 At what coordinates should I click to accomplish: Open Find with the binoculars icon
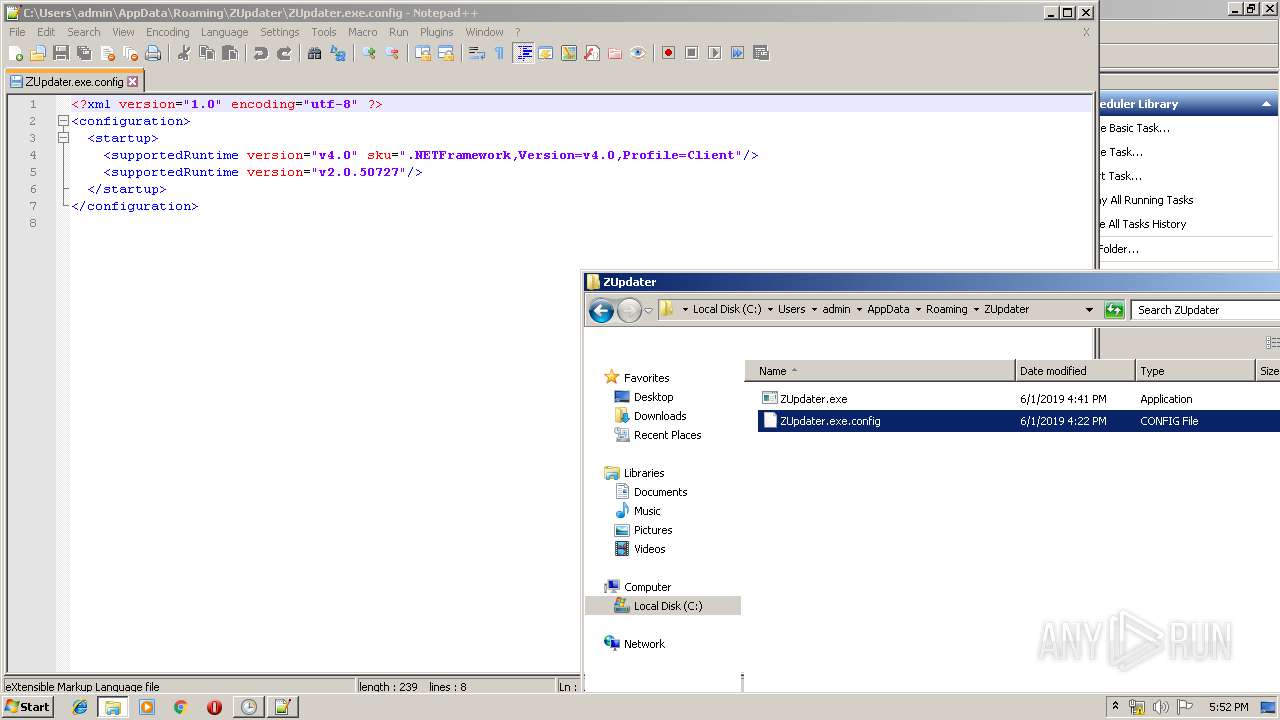pyautogui.click(x=315, y=53)
